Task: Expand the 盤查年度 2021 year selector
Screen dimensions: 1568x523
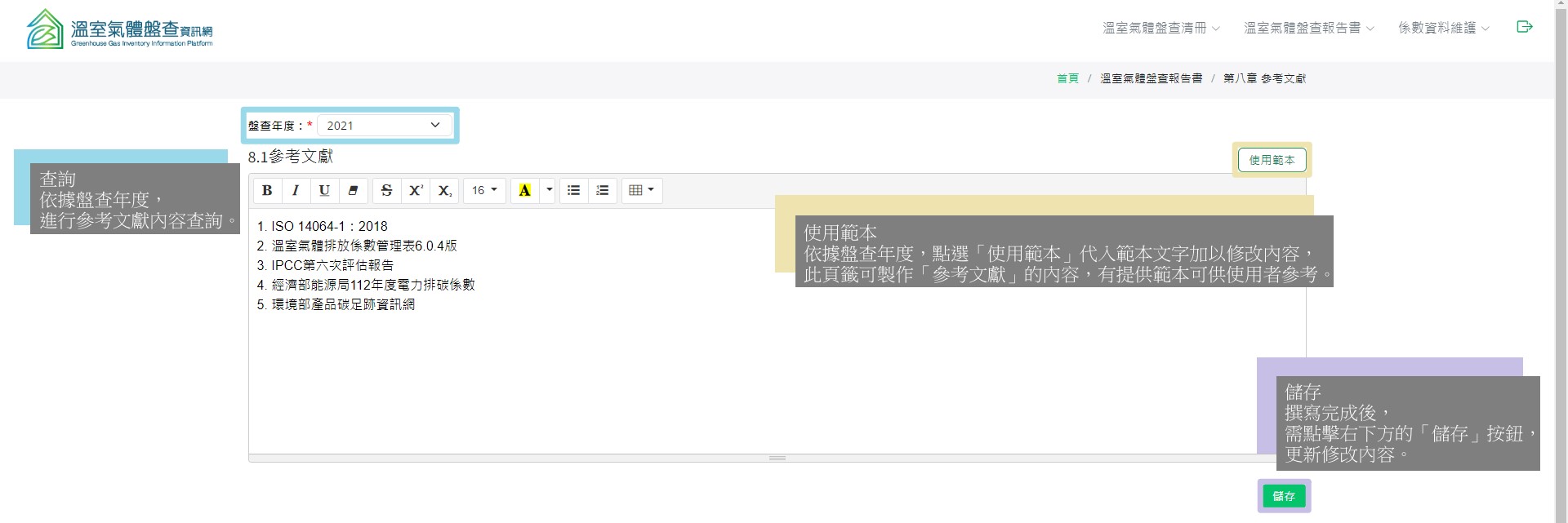Action: click(x=384, y=126)
